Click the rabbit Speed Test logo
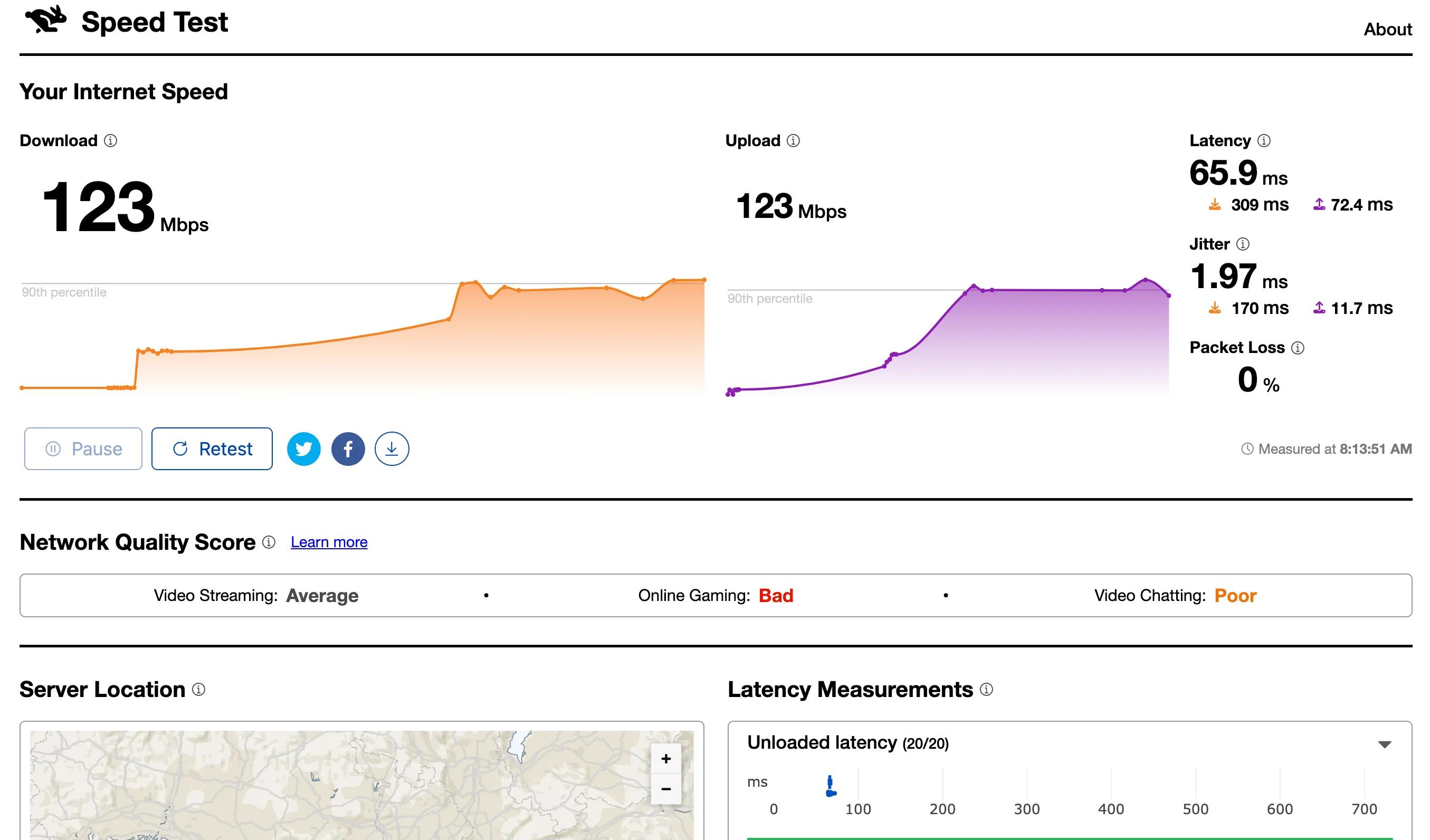The image size is (1430, 840). click(x=46, y=20)
